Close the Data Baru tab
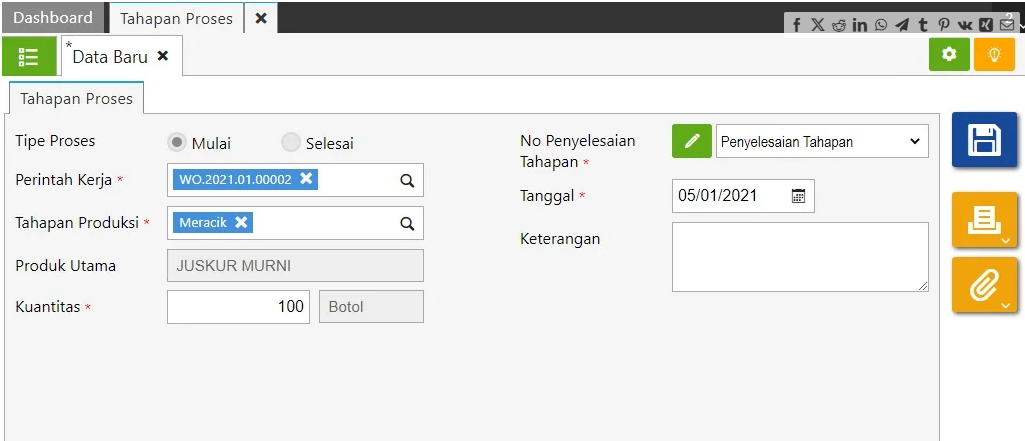This screenshot has width=1025, height=441. [x=163, y=57]
